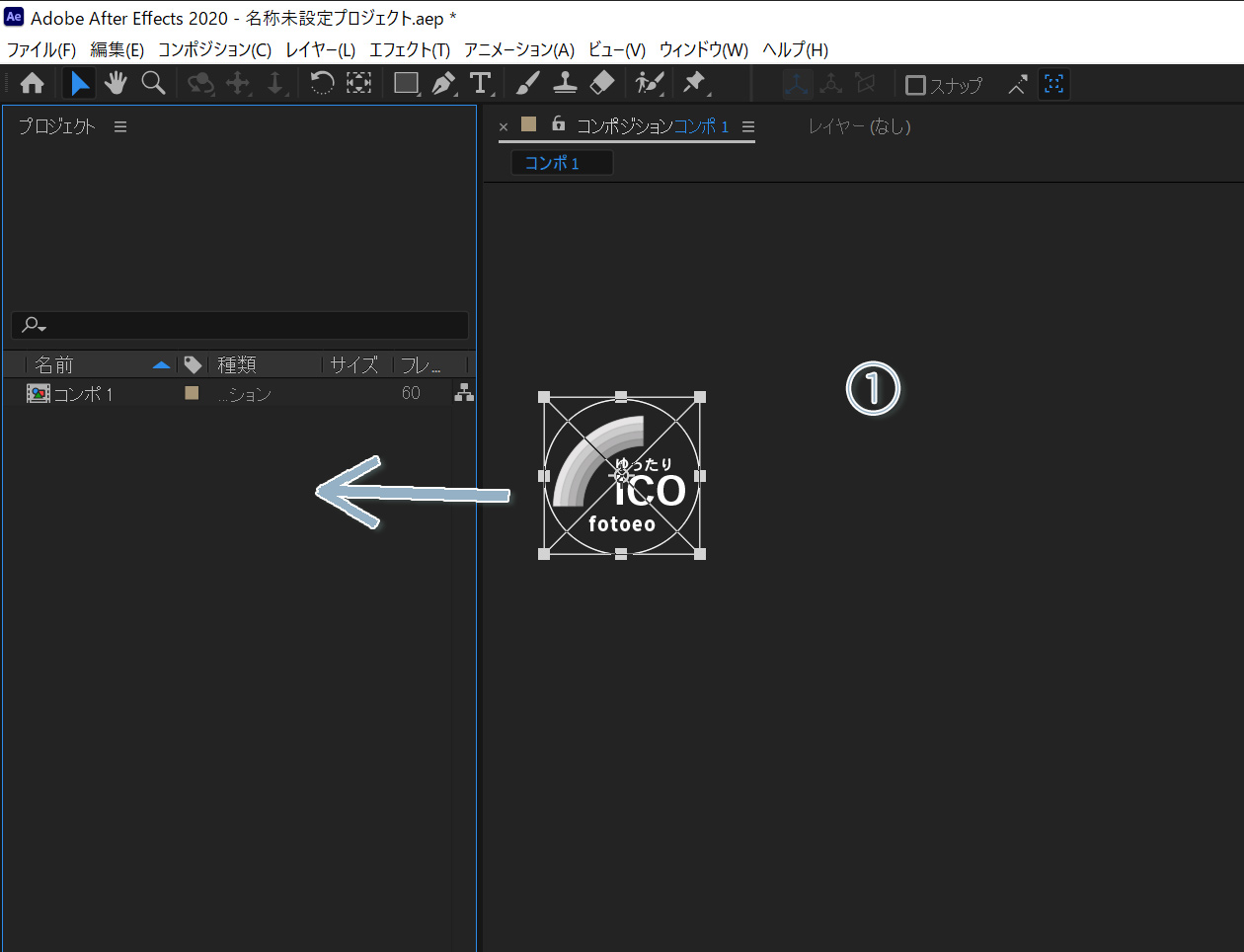Open the コンポジション panel menu
This screenshot has height=952, width=1244.
coord(748,126)
